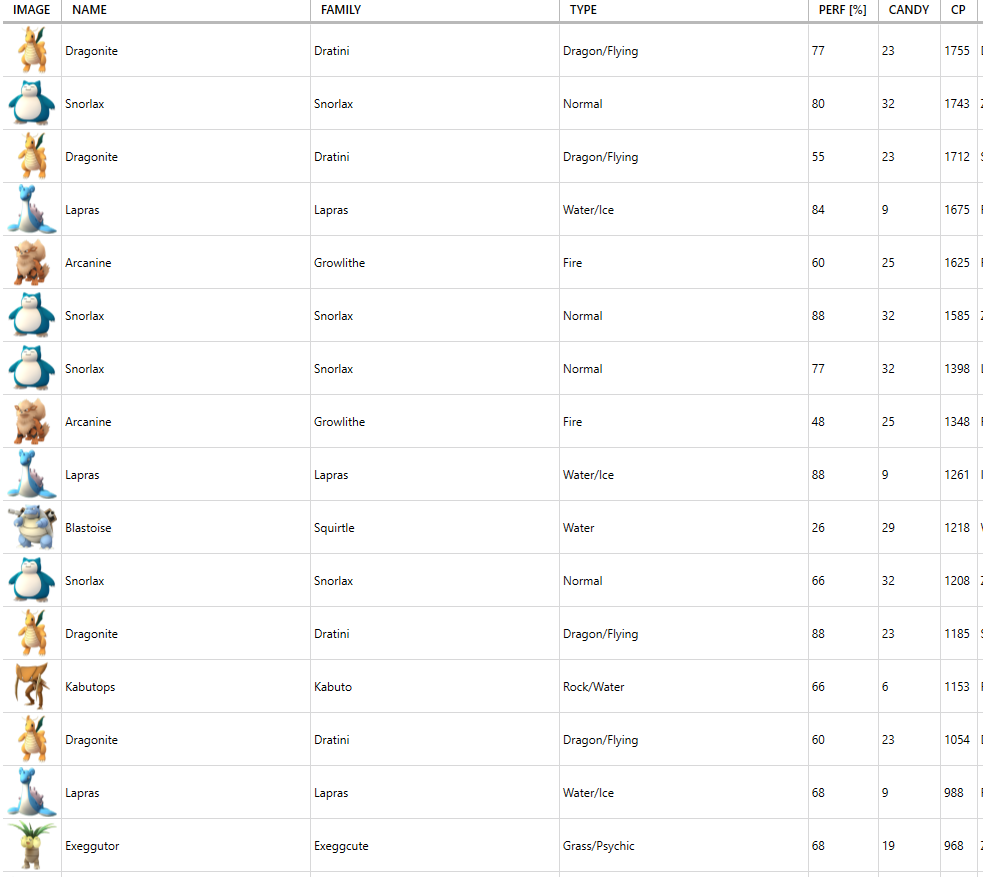Click the Exeggutor image icon
Viewport: 983px width, 877px height.
[32, 846]
